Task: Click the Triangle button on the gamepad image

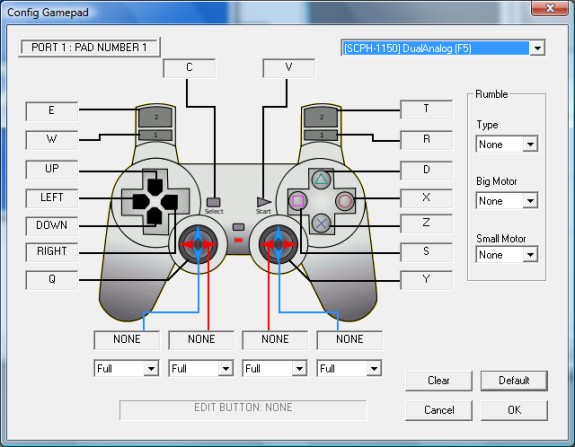Action: [321, 179]
